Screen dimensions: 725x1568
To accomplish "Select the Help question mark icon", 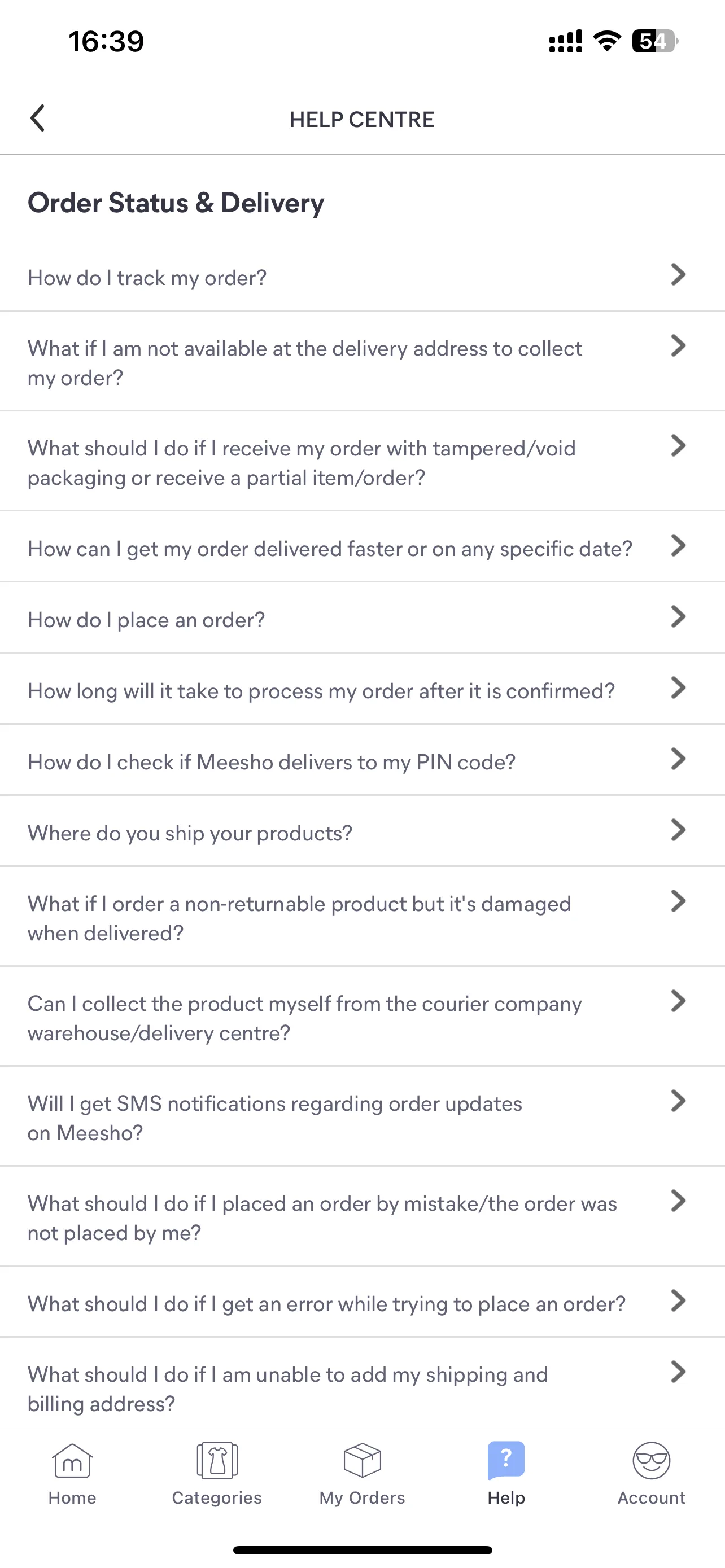I will pos(506,1460).
